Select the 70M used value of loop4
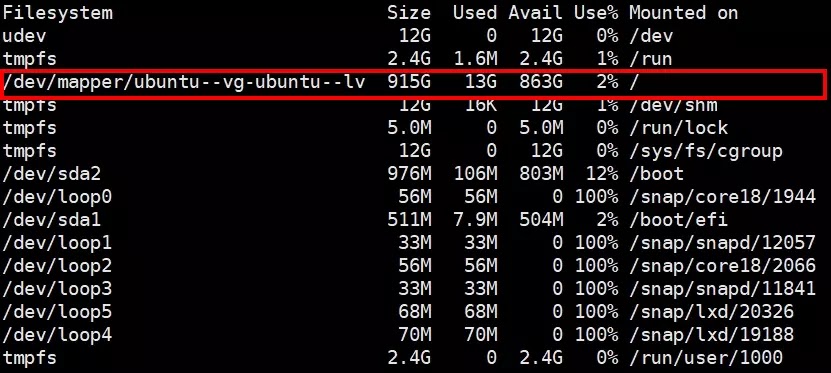 pos(481,335)
